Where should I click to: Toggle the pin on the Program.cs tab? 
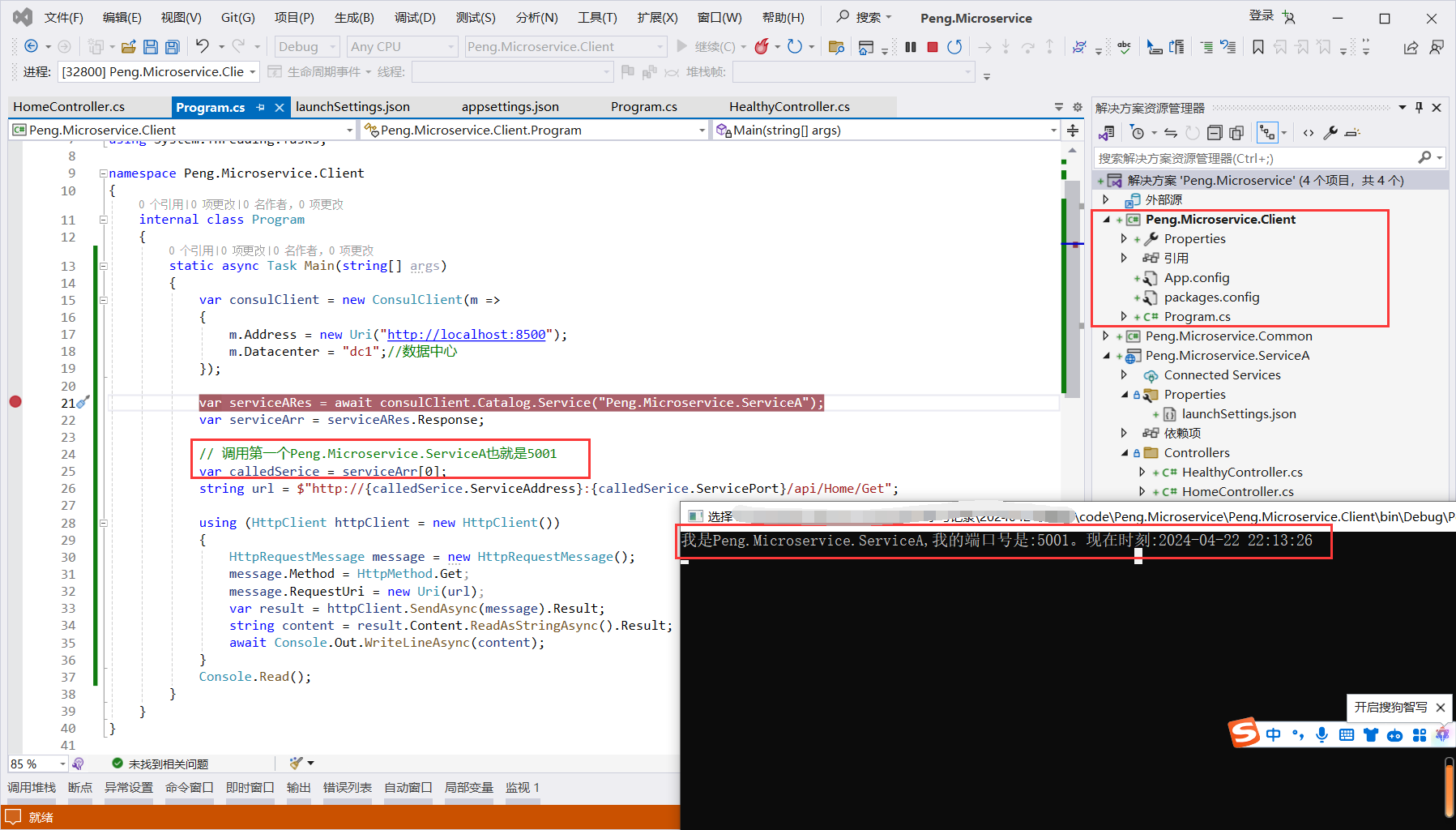pos(261,107)
